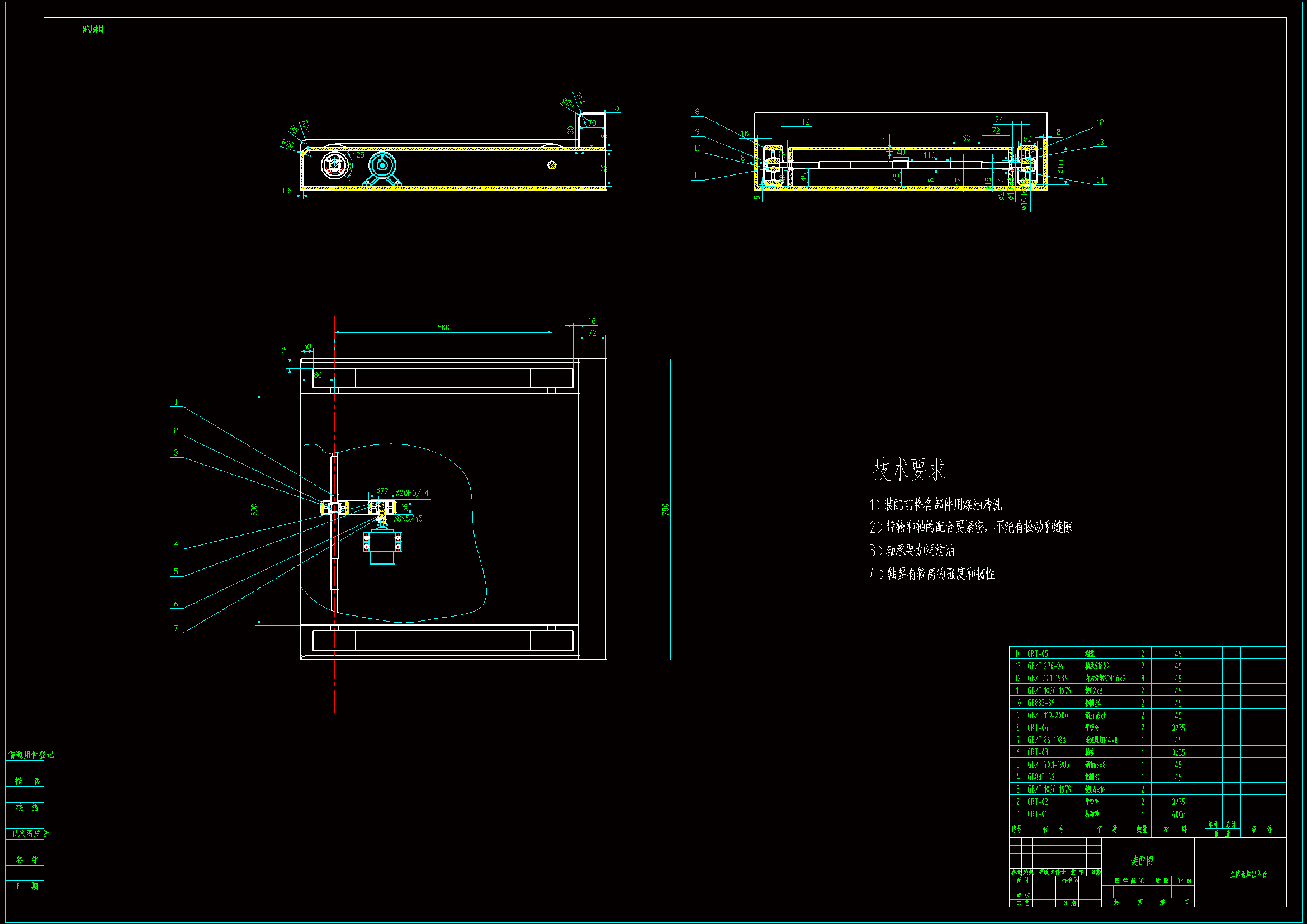The width and height of the screenshot is (1307, 924).
Task: Select the 40Cr material cell
Action: (1178, 814)
